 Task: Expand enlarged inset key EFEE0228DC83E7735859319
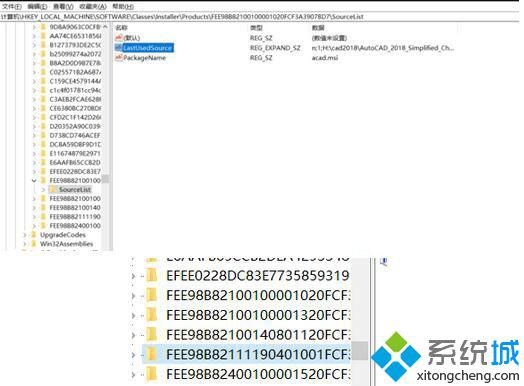point(133,276)
